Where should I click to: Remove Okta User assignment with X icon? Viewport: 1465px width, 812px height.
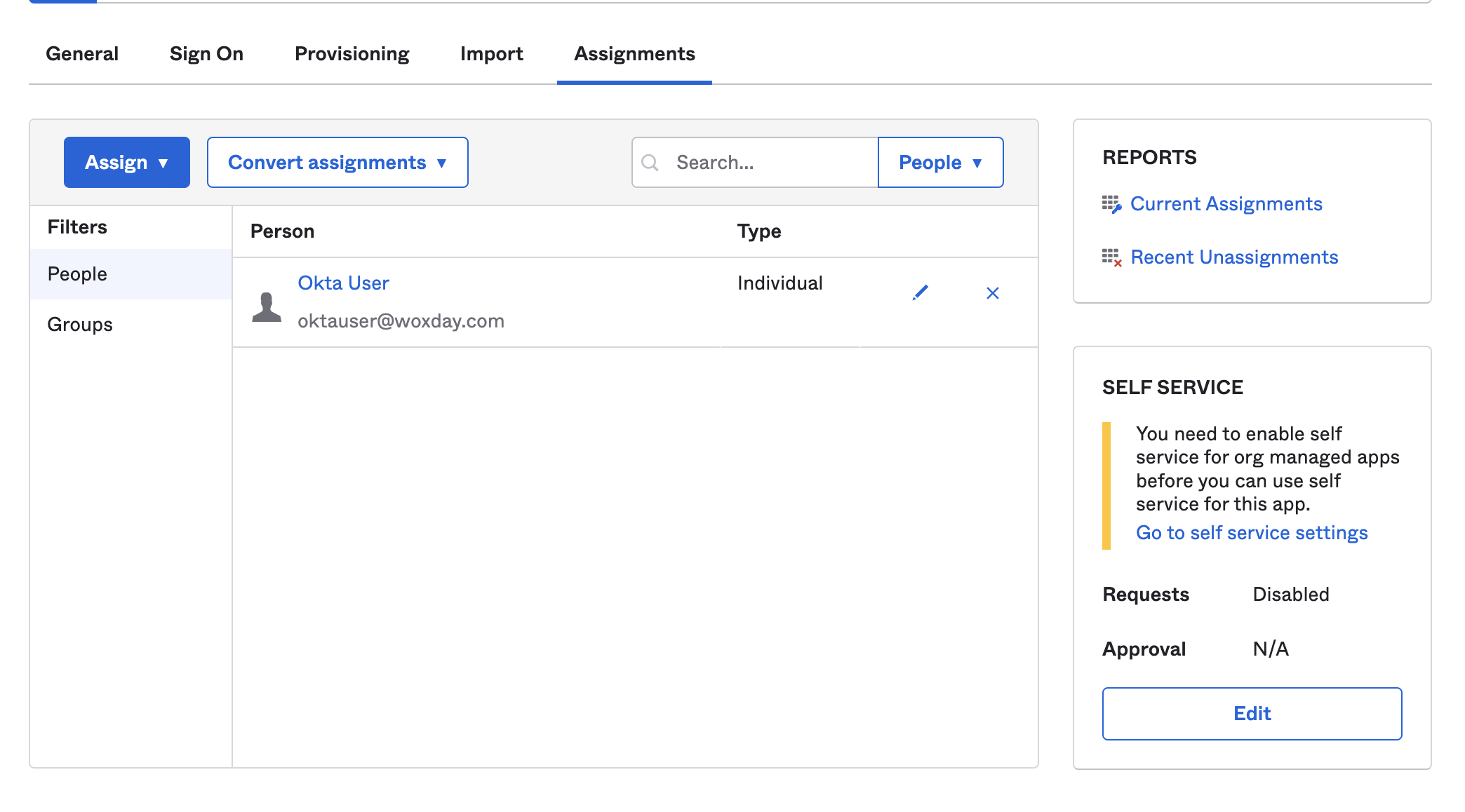pos(993,293)
